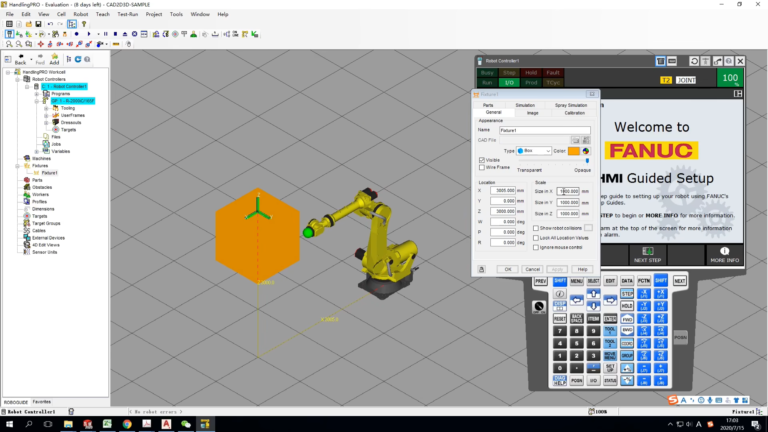768x432 pixels.
Task: Open the folder icon in top toolbar
Action: 28,24
